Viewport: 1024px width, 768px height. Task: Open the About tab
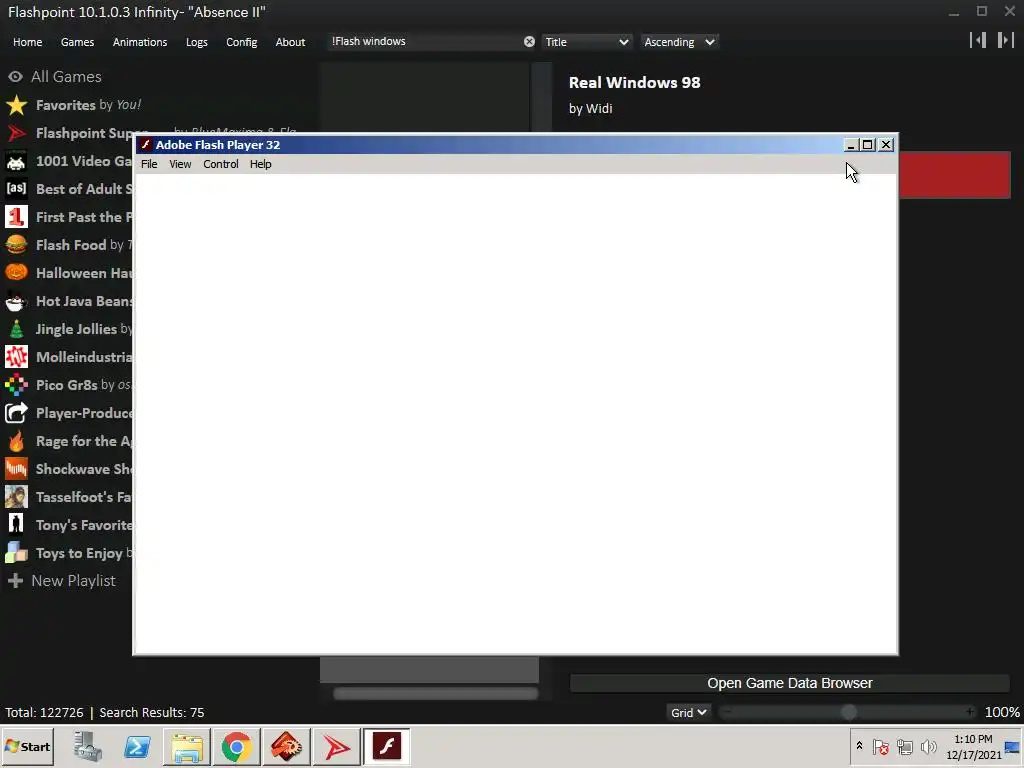(290, 42)
